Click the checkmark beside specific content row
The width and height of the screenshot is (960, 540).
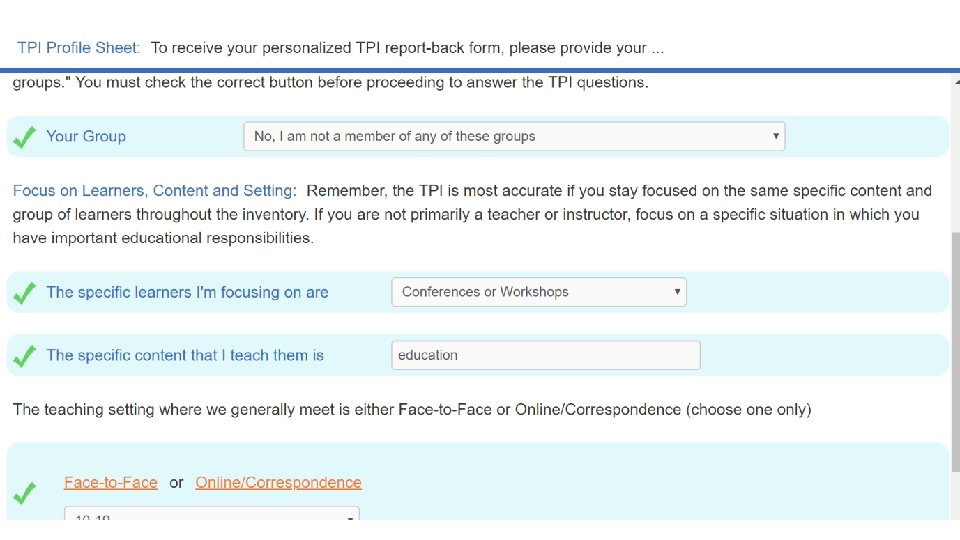(25, 355)
